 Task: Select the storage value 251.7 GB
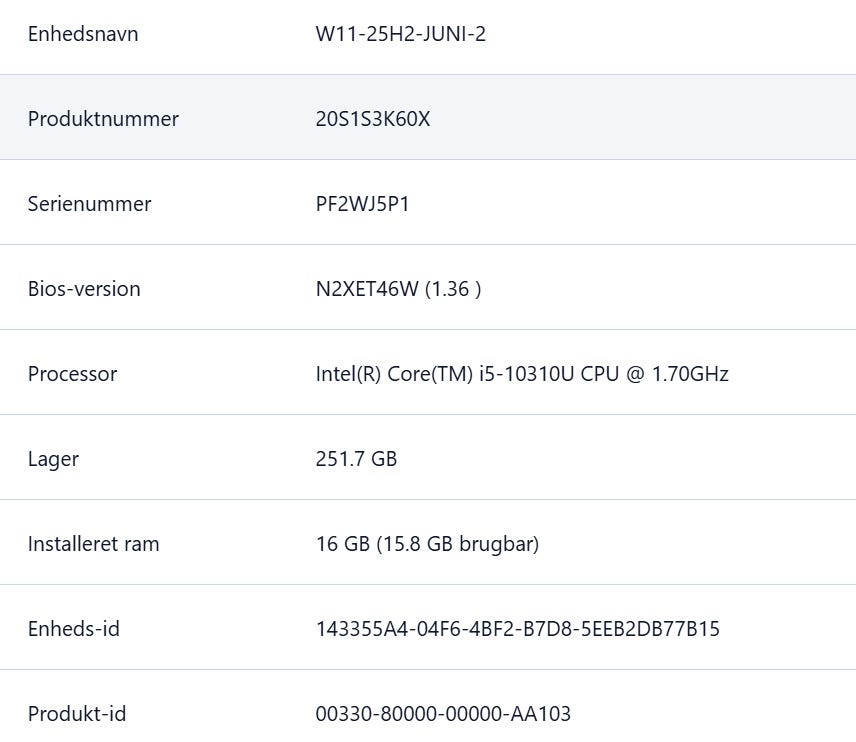click(x=356, y=459)
